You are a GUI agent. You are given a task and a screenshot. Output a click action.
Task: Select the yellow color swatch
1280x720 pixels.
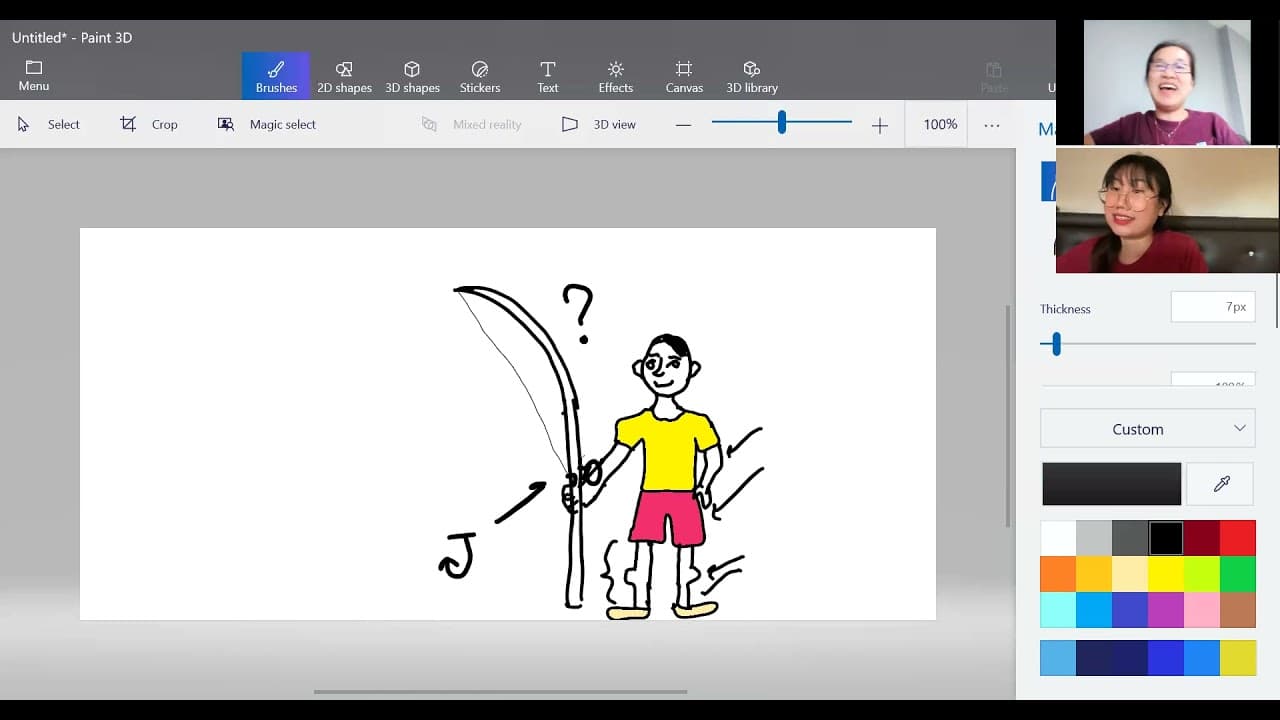point(1166,574)
